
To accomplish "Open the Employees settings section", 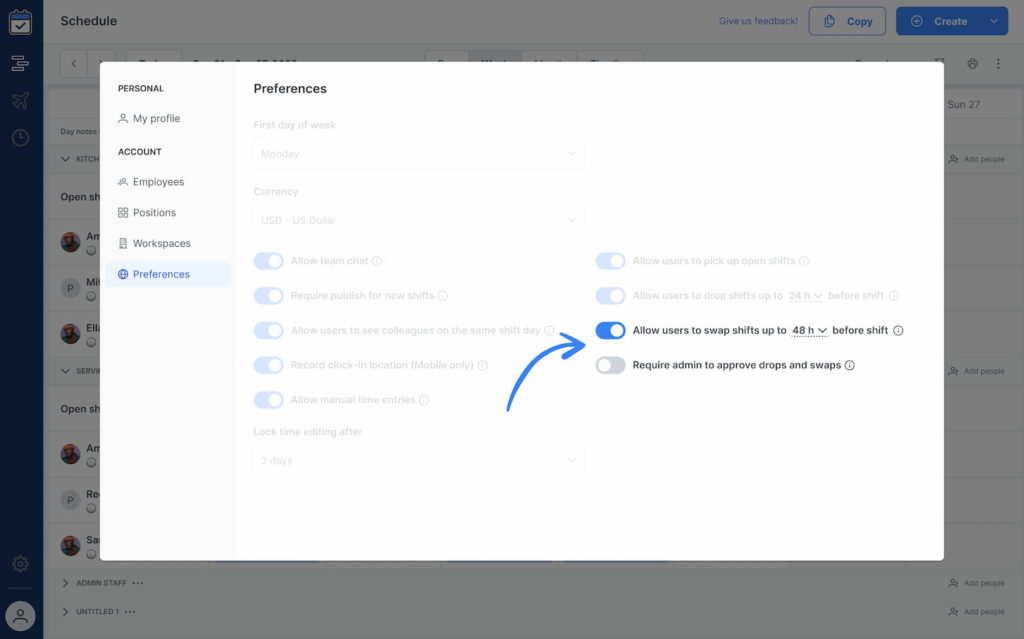I will click(x=158, y=182).
